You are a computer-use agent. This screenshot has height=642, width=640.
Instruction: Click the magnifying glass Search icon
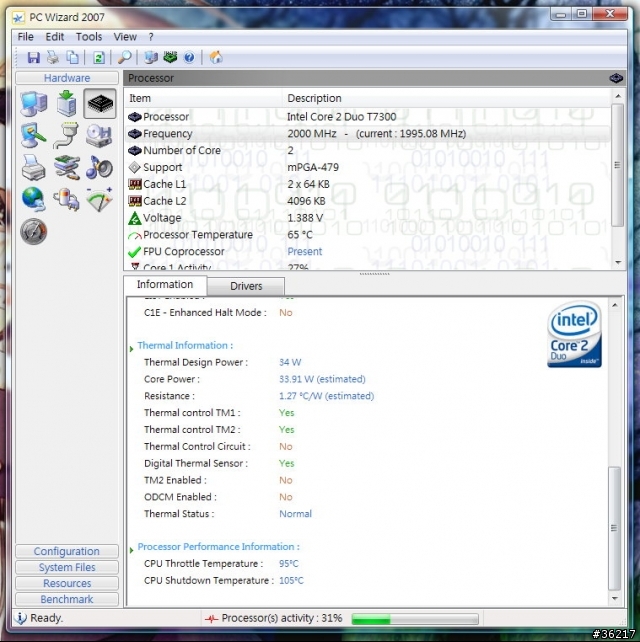click(124, 57)
